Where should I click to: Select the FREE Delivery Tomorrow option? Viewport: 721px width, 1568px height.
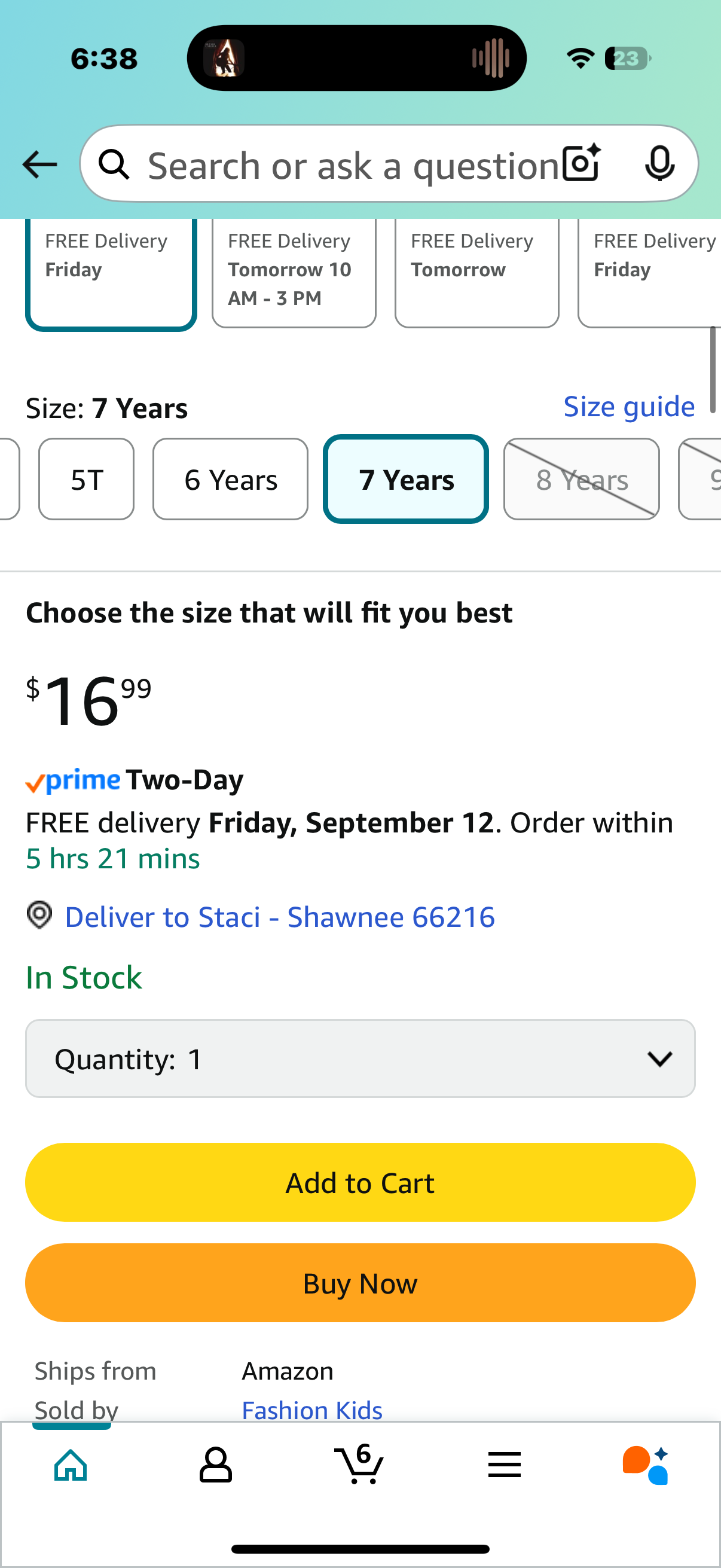[x=477, y=273]
